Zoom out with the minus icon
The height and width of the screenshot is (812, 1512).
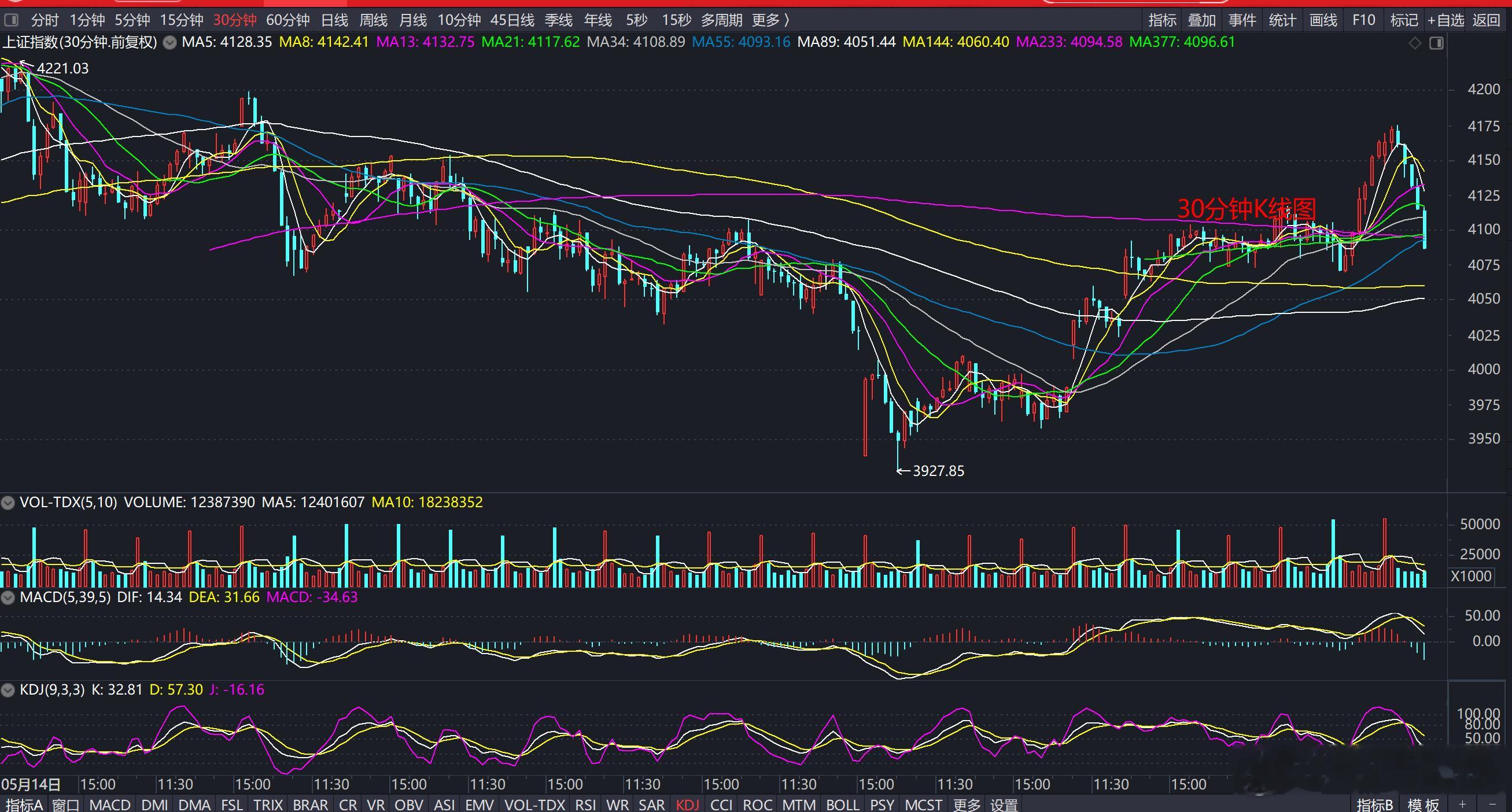[x=1493, y=804]
